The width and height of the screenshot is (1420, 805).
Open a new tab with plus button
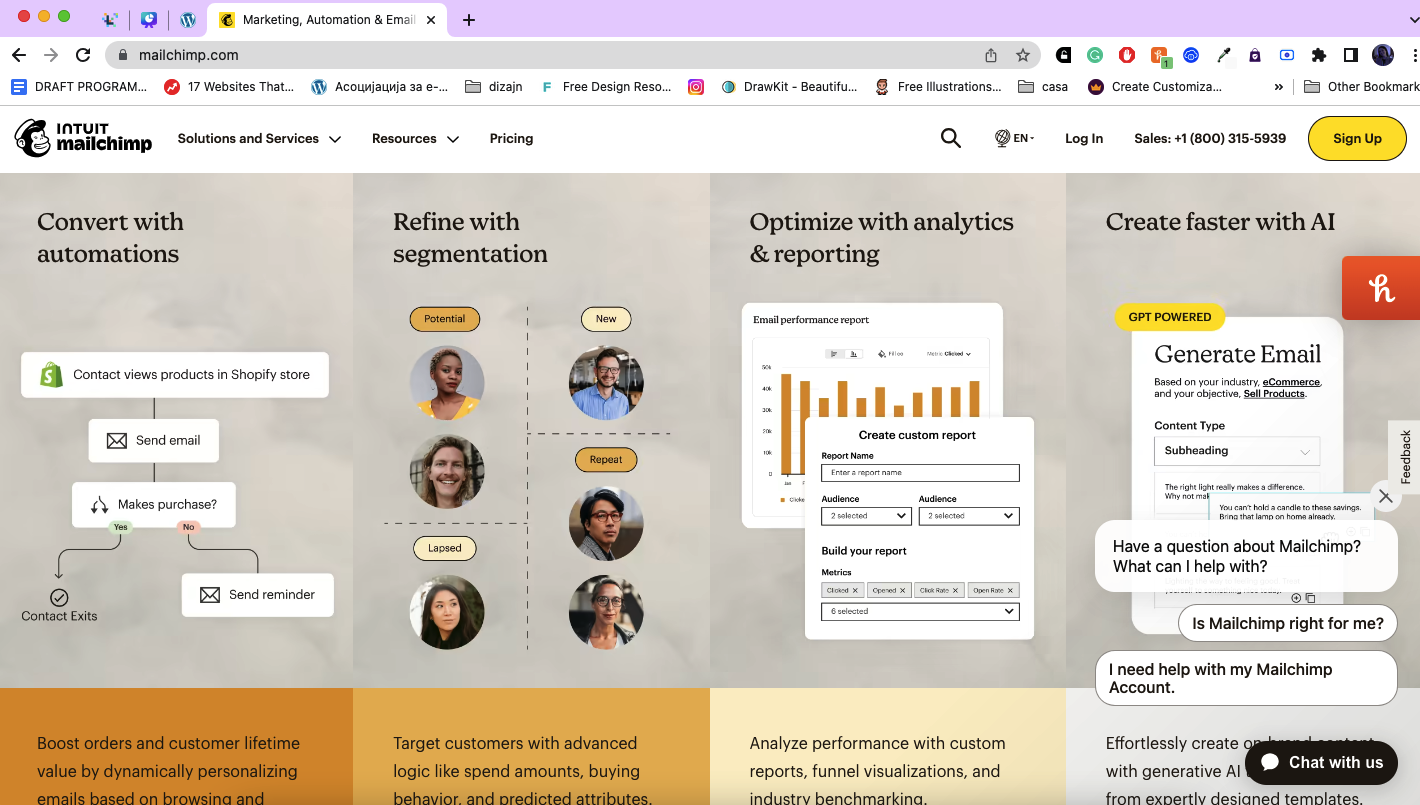tap(469, 19)
